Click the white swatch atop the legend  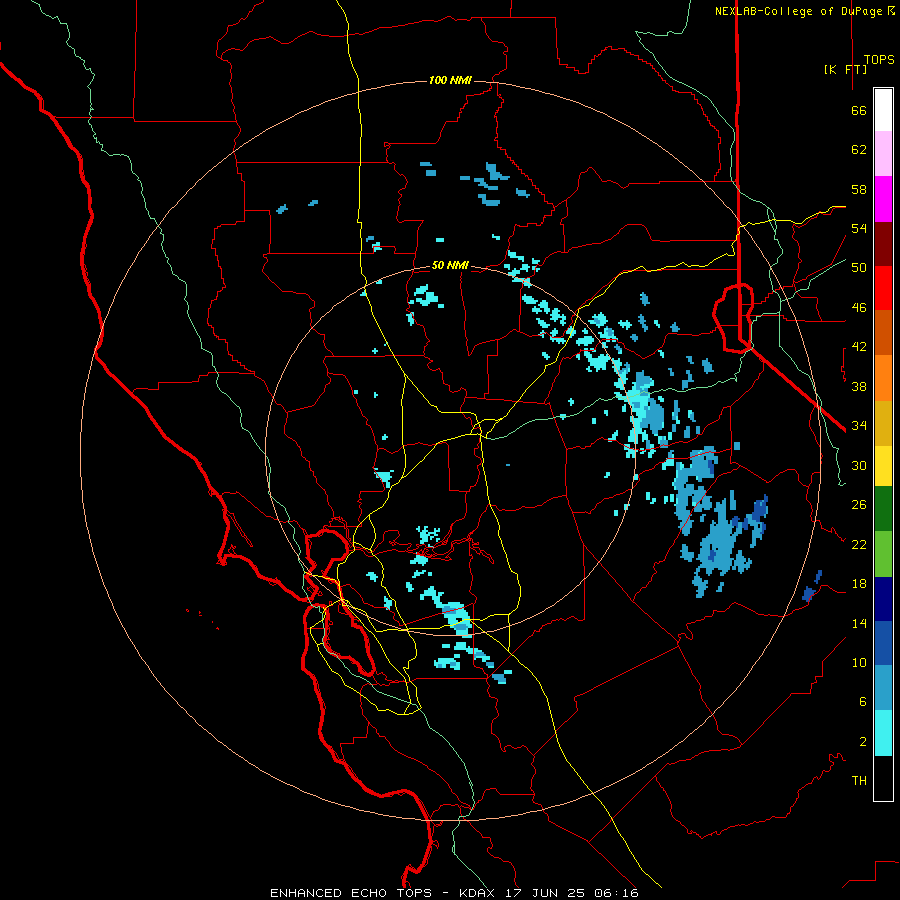pyautogui.click(x=883, y=110)
